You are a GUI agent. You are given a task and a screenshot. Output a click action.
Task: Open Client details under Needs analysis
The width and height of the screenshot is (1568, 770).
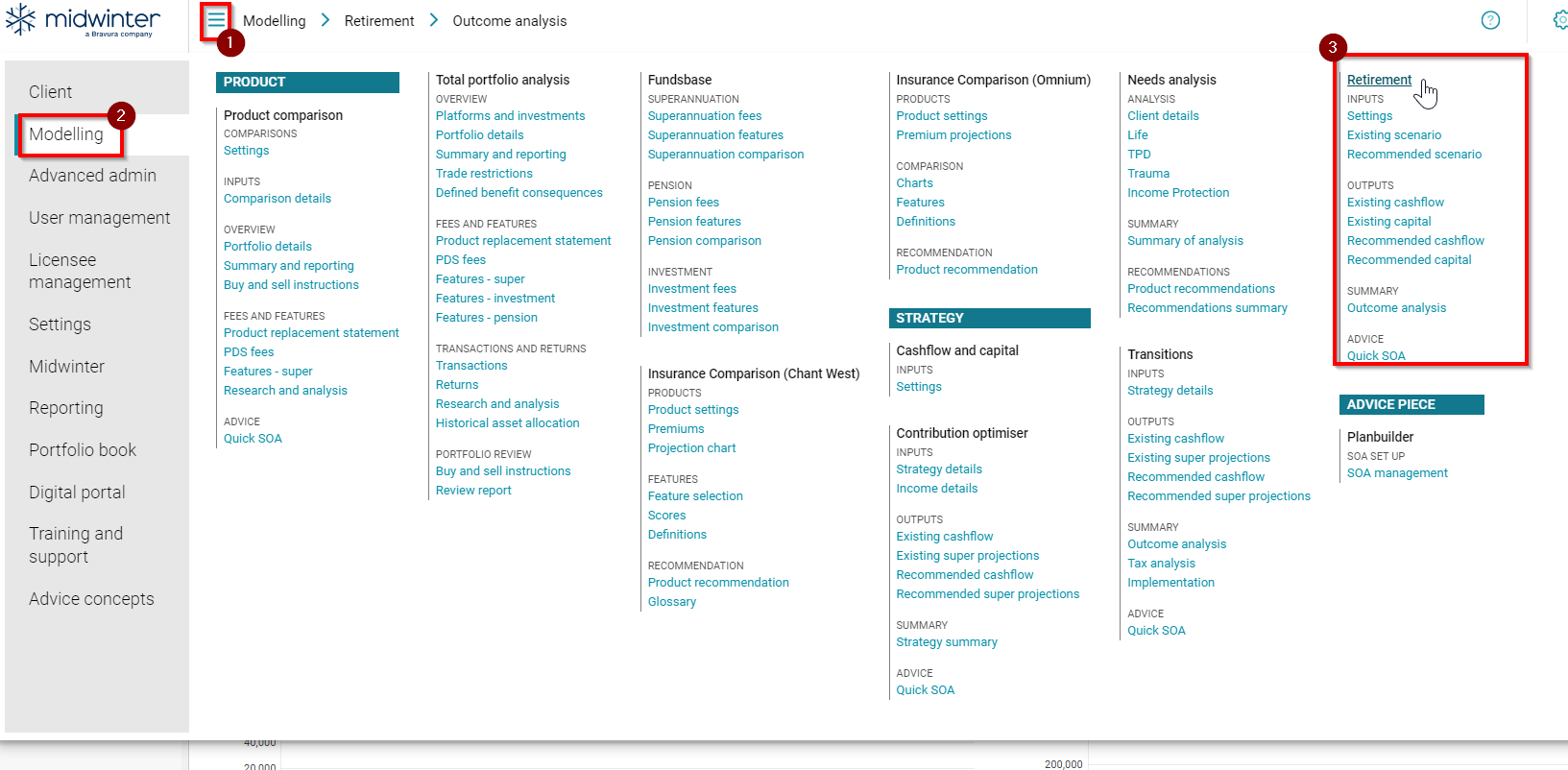tap(1163, 116)
